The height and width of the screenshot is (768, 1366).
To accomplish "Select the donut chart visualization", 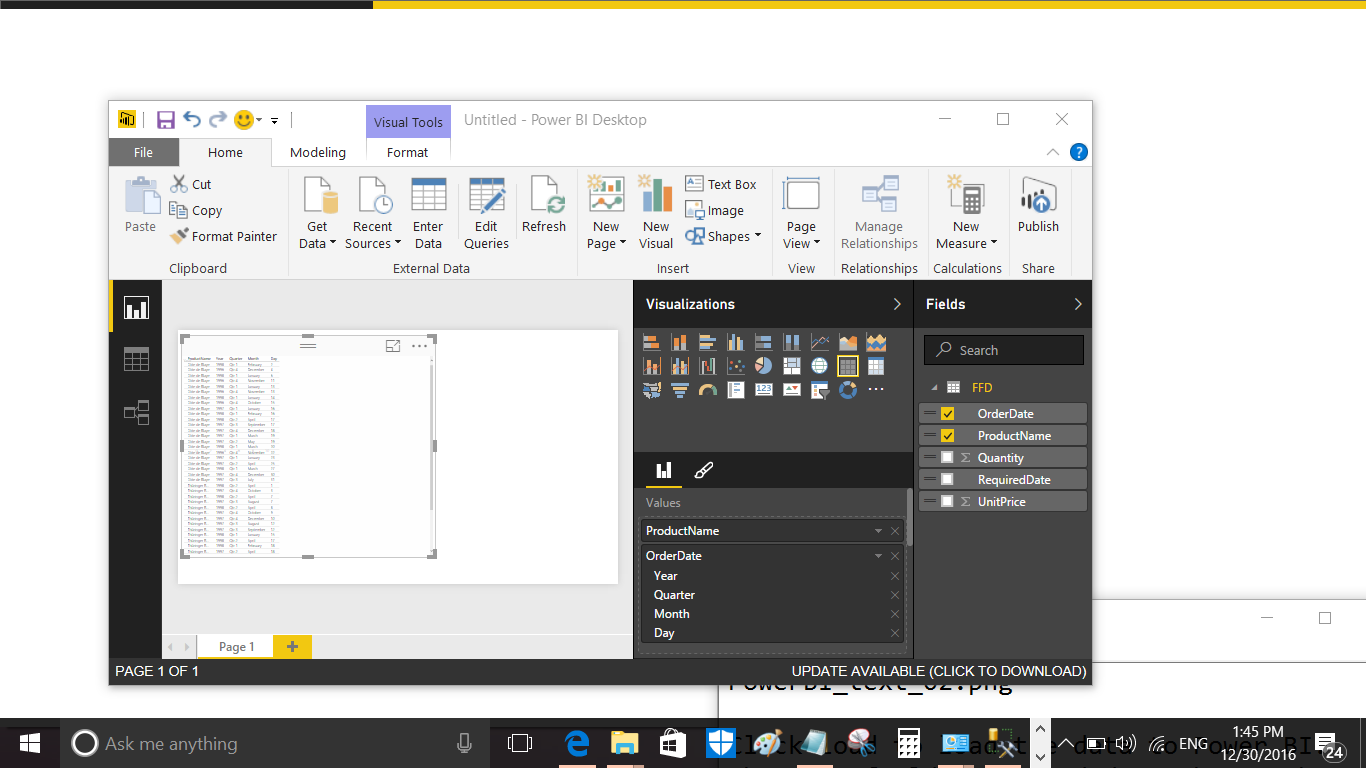I will coord(847,390).
